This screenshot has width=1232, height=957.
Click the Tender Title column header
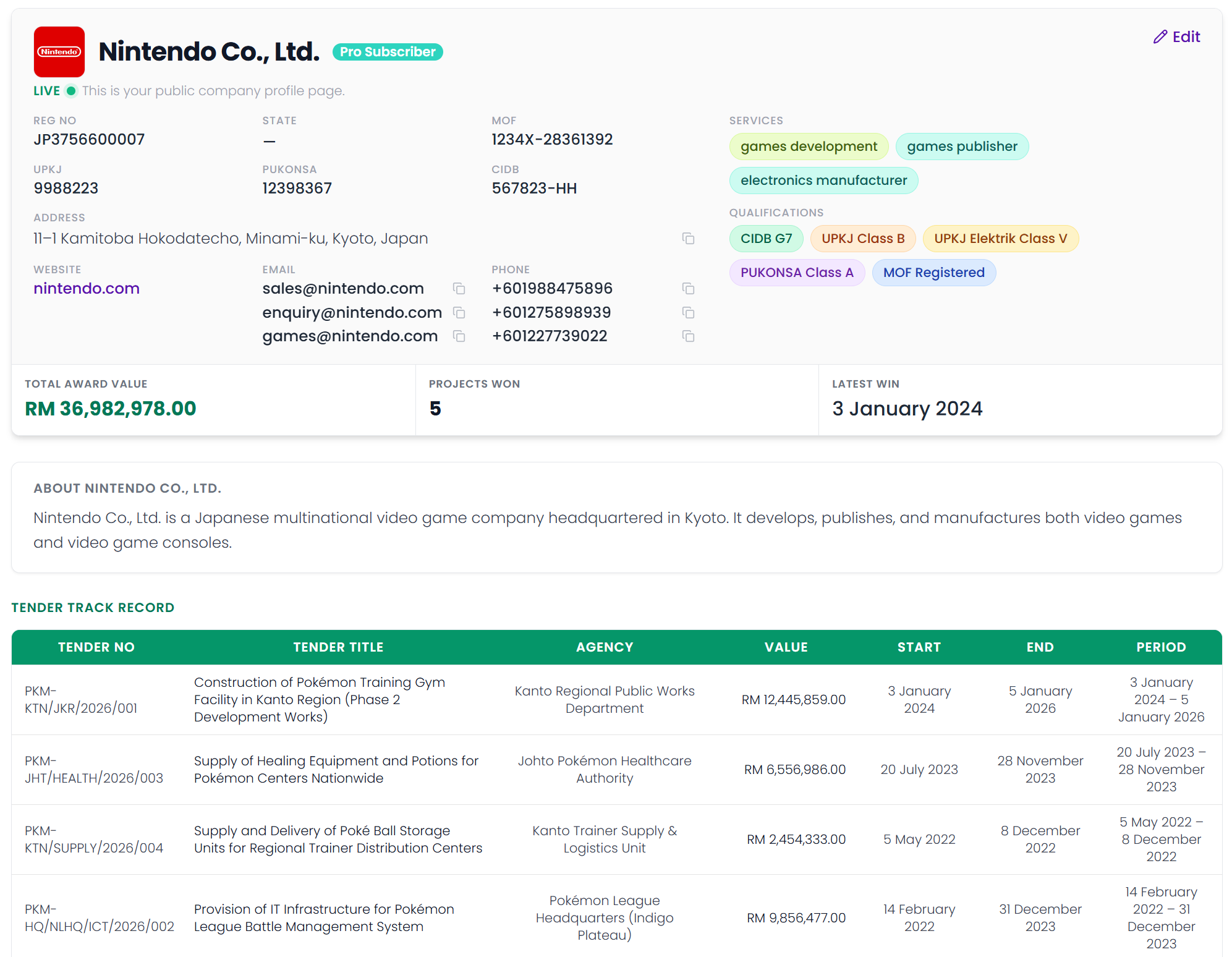tap(338, 647)
